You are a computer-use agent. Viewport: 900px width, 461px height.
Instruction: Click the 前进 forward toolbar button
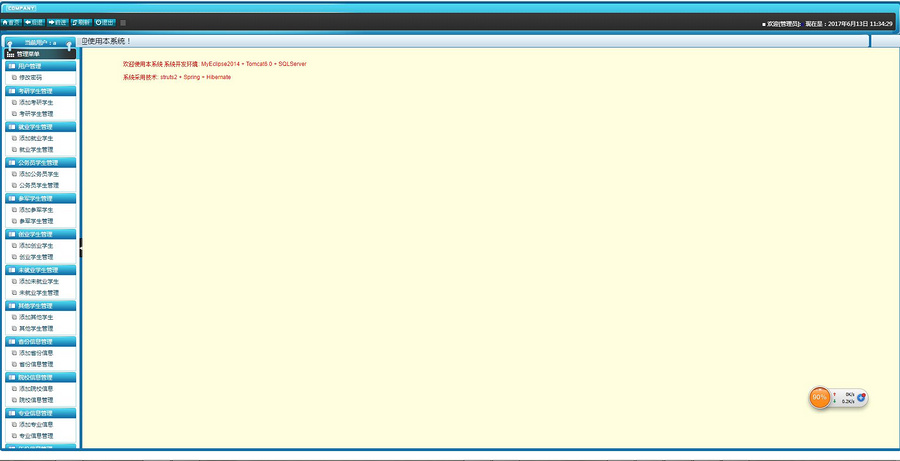[58, 22]
